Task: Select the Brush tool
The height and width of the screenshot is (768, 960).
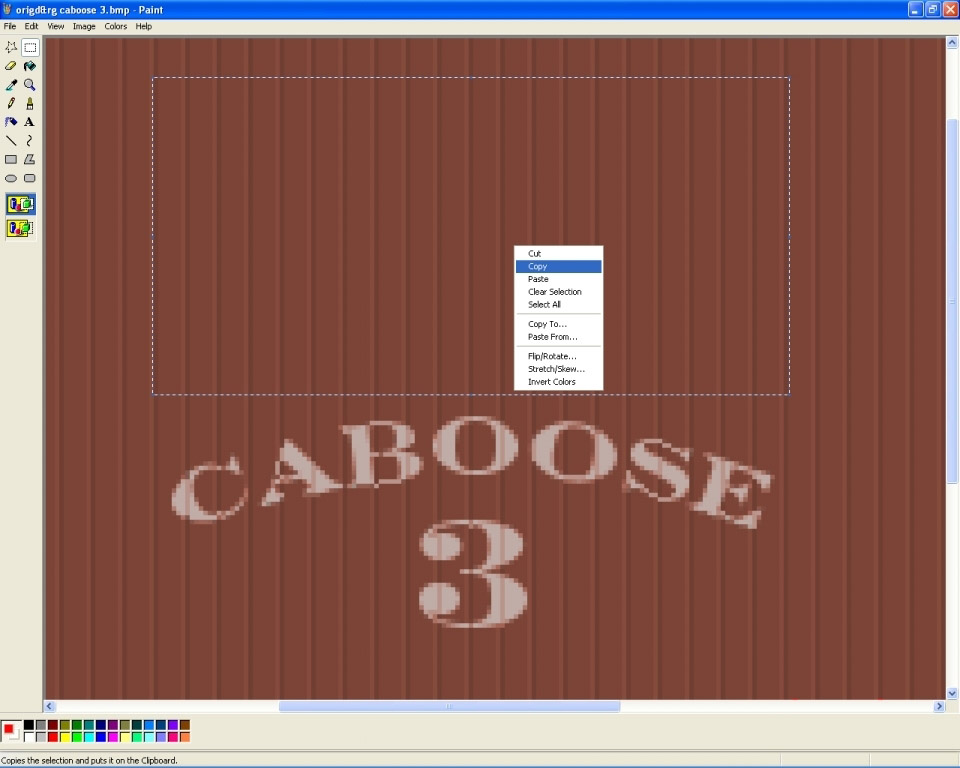Action: [x=30, y=104]
